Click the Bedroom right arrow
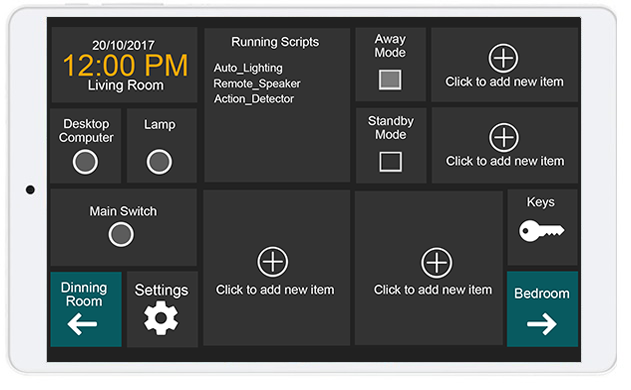Image resolution: width=631 pixels, height=390 pixels. [542, 324]
